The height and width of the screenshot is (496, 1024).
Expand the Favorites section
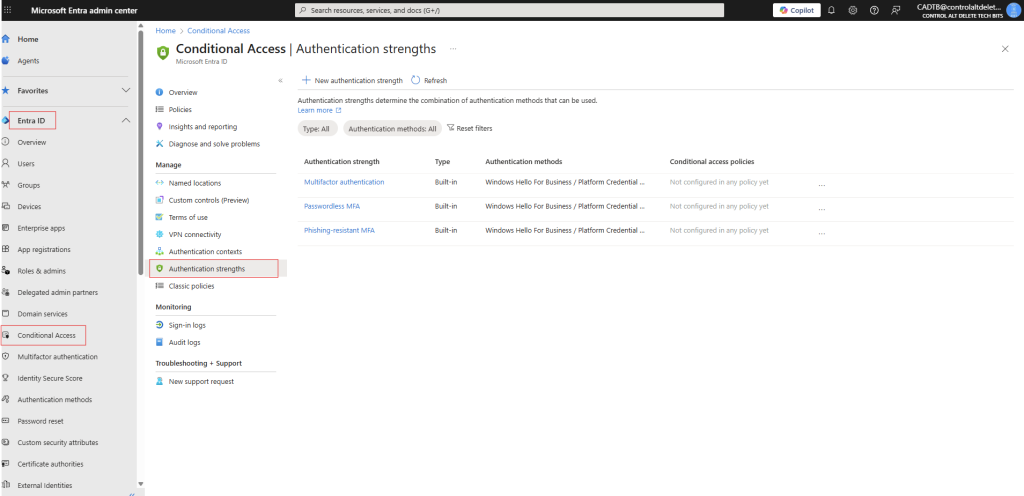126,90
